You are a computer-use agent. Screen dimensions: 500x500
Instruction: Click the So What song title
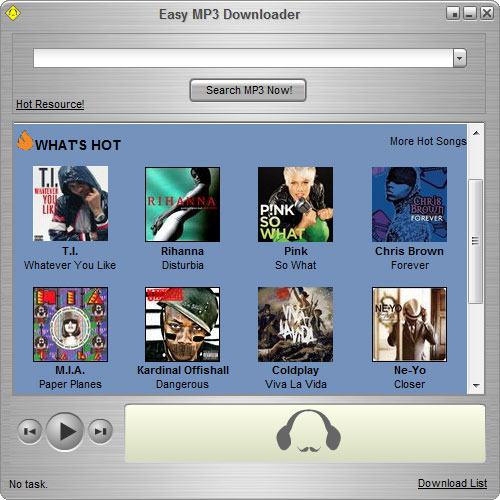296,265
